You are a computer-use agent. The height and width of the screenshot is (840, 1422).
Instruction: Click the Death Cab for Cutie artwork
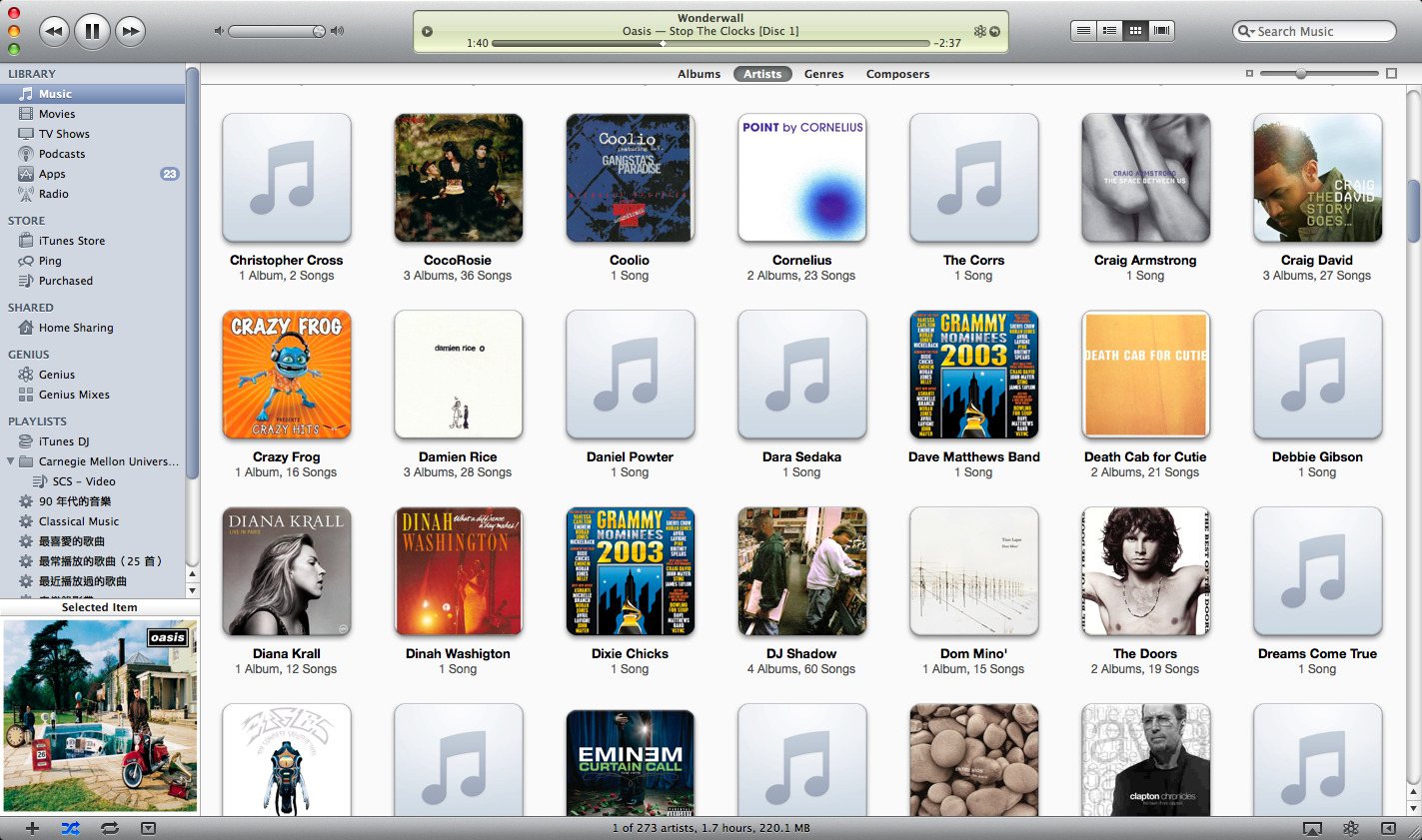click(1146, 375)
